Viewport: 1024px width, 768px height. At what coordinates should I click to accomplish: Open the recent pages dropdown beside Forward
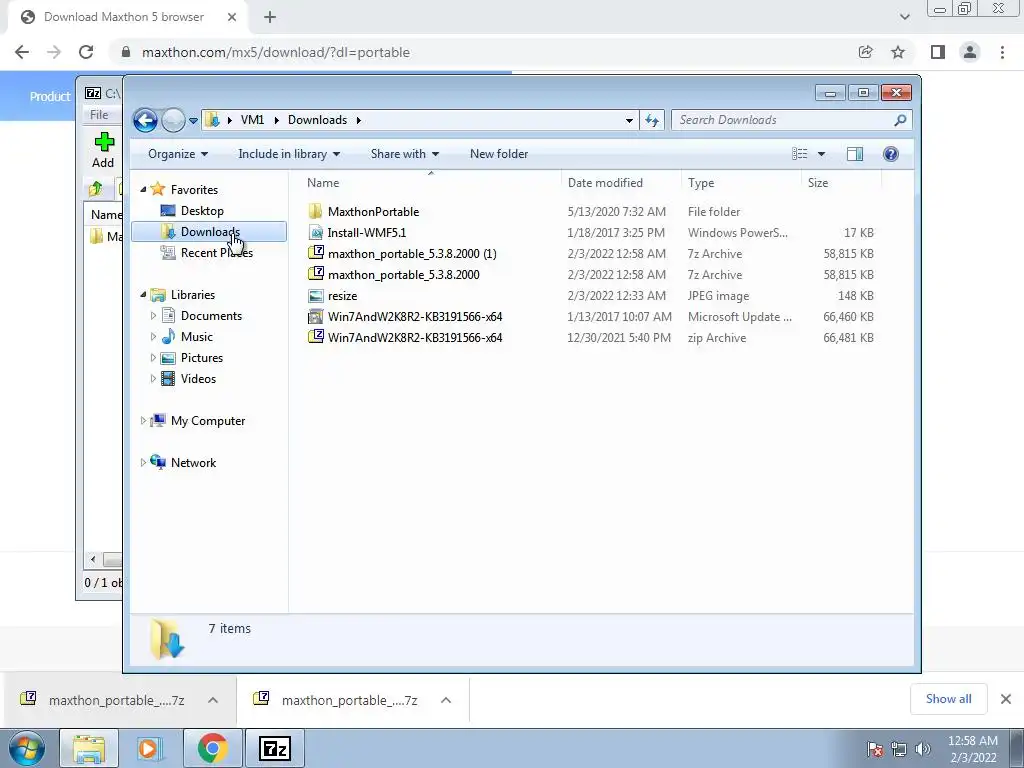pos(193,121)
